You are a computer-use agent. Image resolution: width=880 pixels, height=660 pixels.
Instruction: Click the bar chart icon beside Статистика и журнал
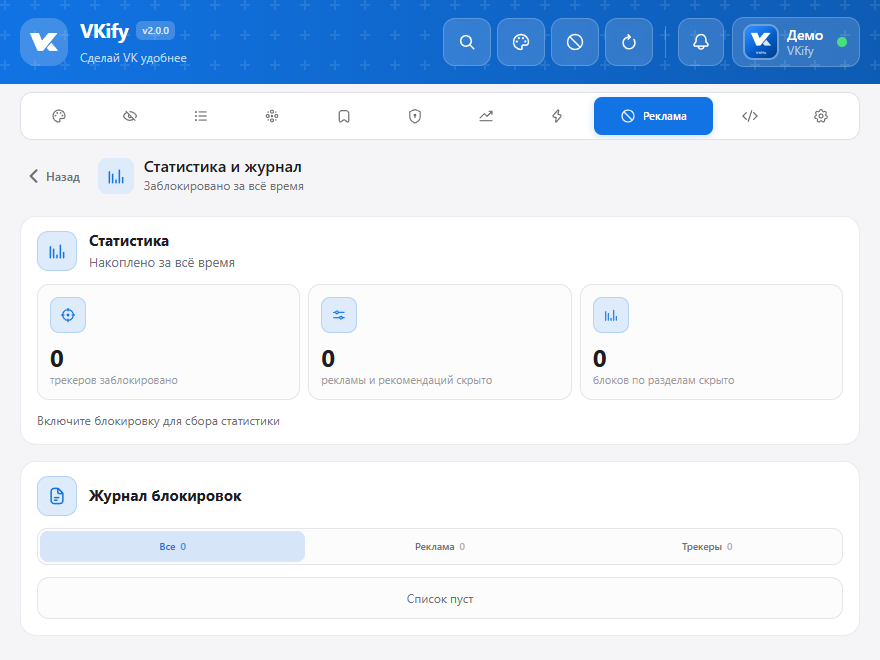point(116,176)
